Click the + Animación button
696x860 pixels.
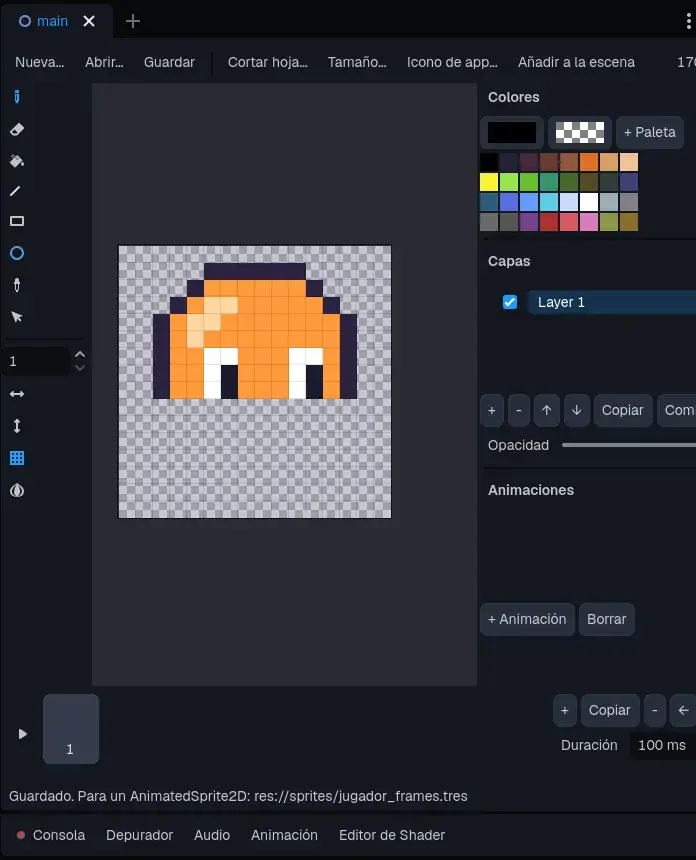(527, 619)
